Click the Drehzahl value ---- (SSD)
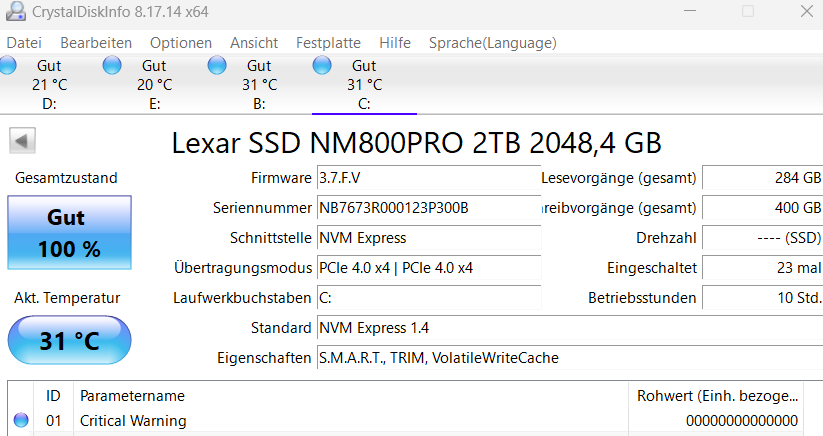Image resolution: width=823 pixels, height=436 pixels. coord(763,238)
